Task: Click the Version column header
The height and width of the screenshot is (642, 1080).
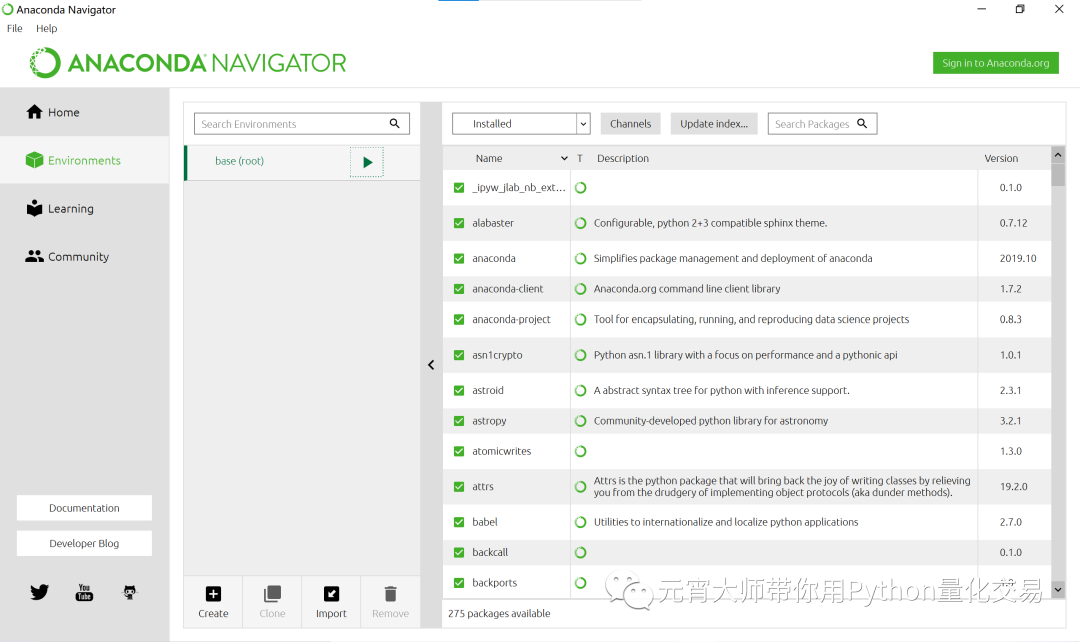Action: click(1001, 158)
